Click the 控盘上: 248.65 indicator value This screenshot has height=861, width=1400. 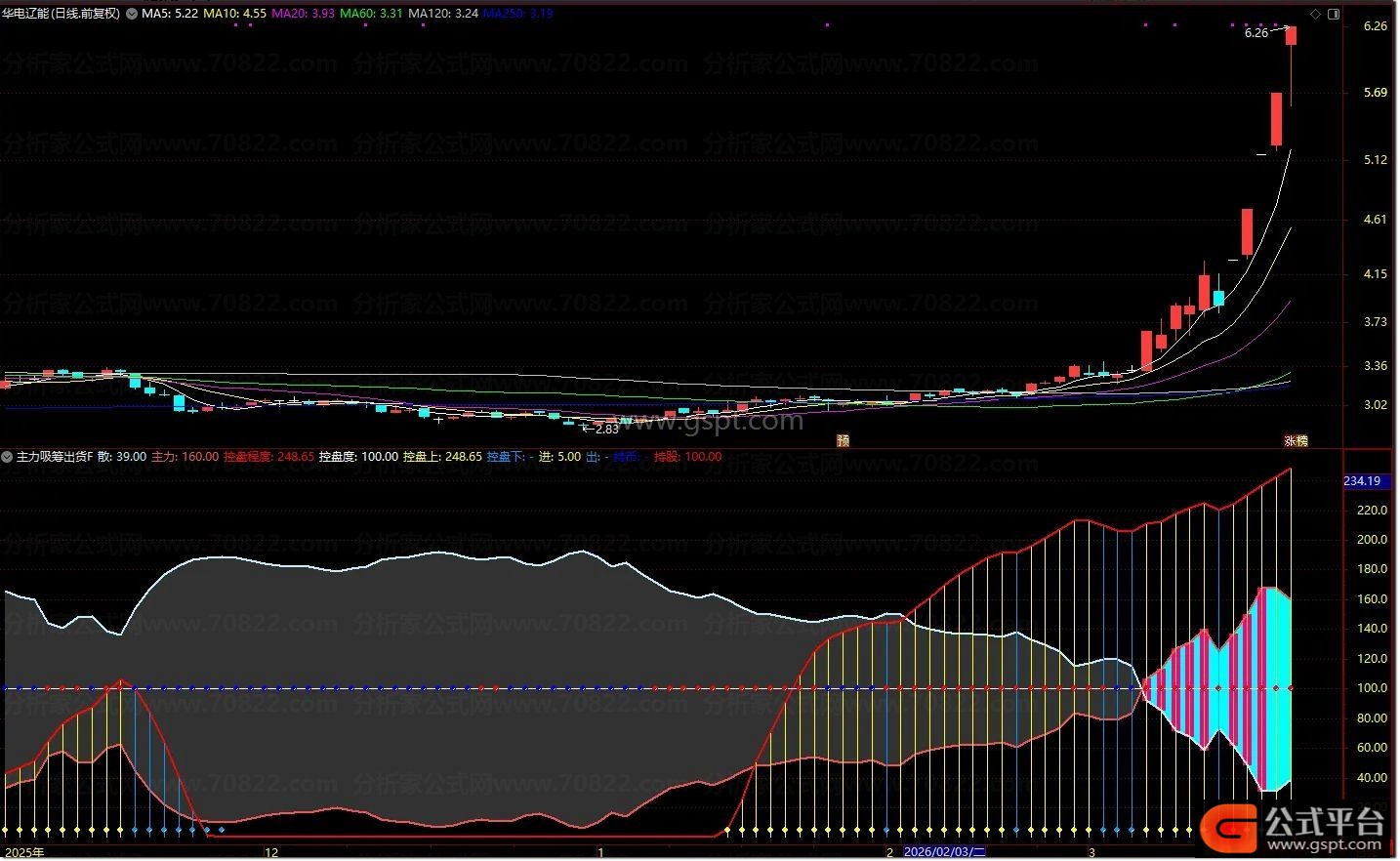click(442, 456)
